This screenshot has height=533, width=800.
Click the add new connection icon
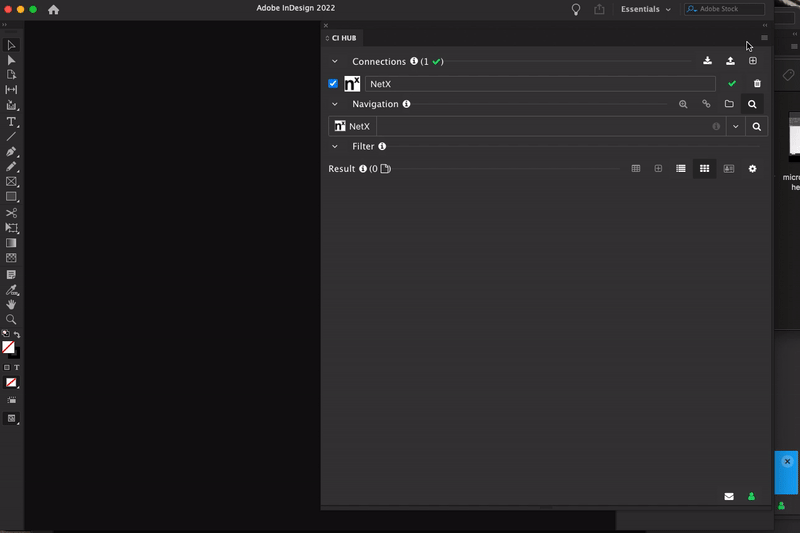[753, 61]
